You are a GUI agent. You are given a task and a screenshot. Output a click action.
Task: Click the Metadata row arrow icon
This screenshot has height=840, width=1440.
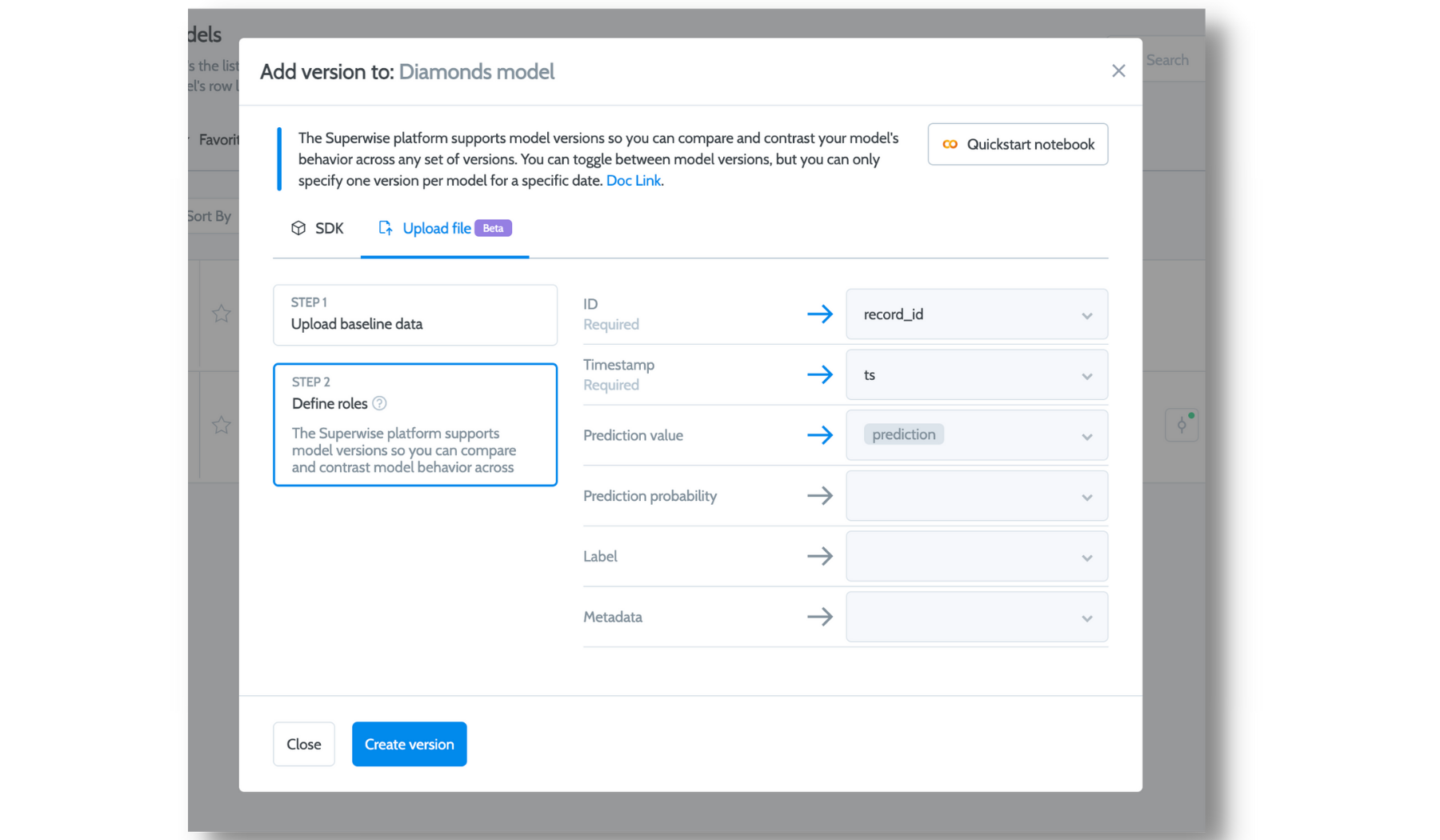[820, 617]
